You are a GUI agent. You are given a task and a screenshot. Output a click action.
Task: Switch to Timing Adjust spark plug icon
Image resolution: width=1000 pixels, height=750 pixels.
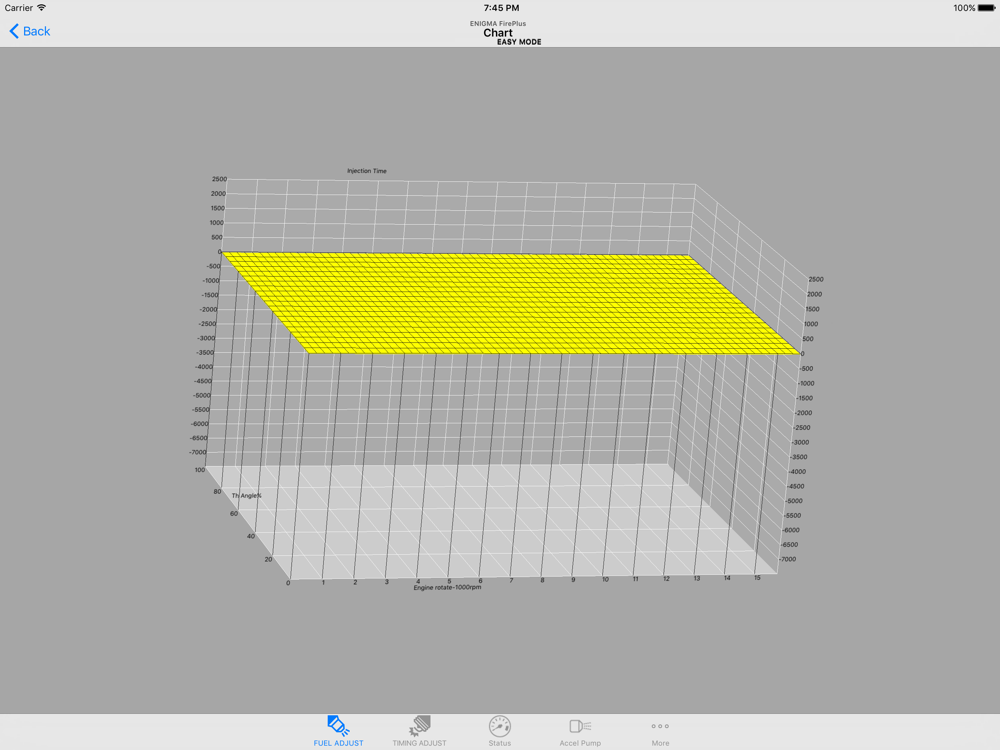pyautogui.click(x=420, y=726)
